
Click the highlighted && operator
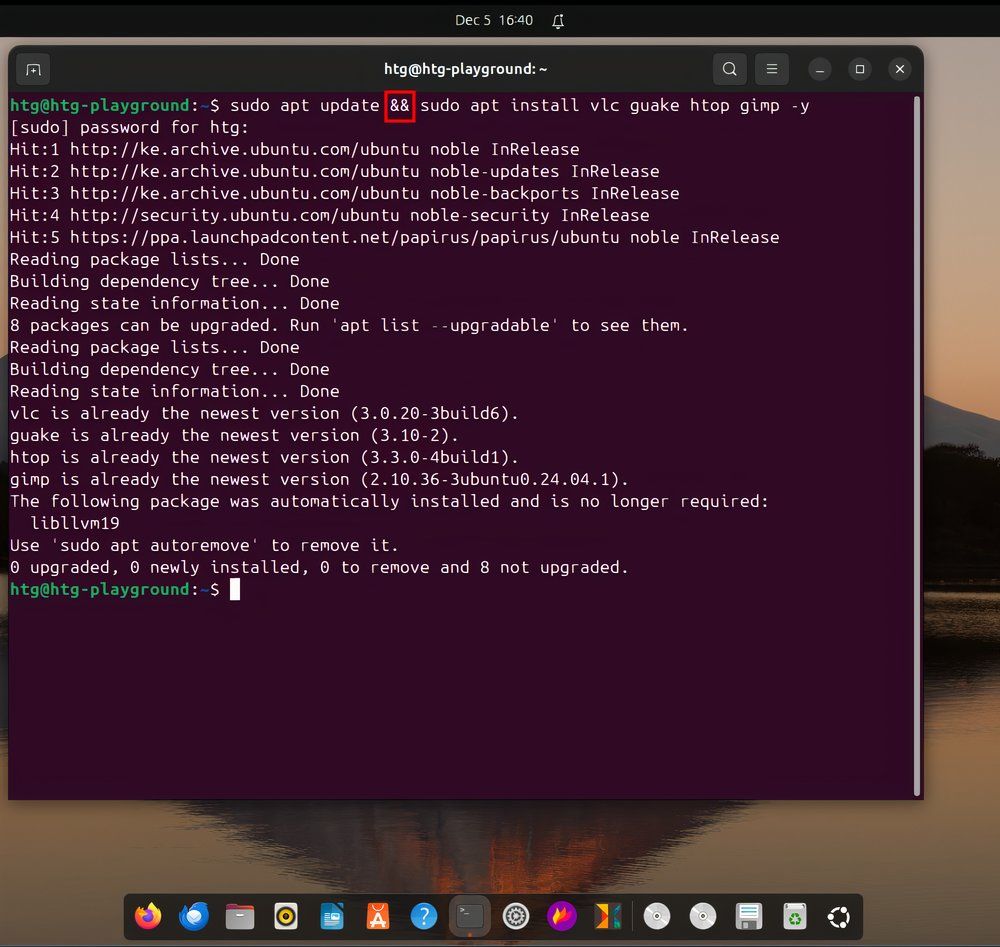coord(400,106)
